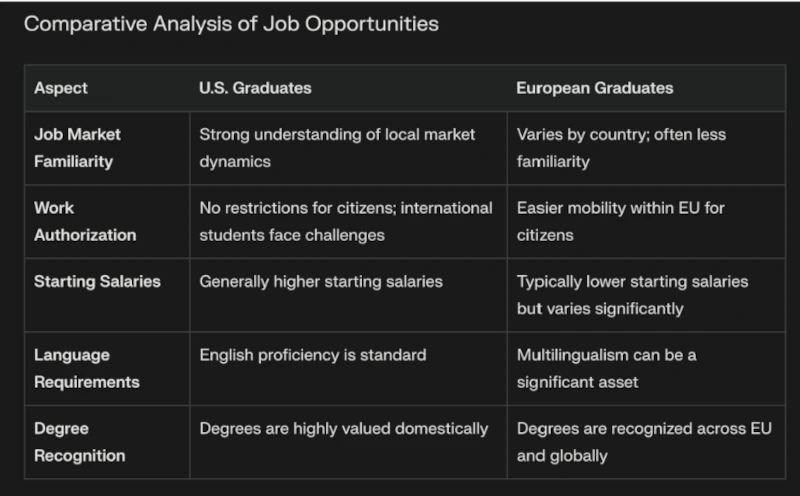800x496 pixels.
Task: Click the 'English proficiency is standard' cell
Action: (313, 355)
